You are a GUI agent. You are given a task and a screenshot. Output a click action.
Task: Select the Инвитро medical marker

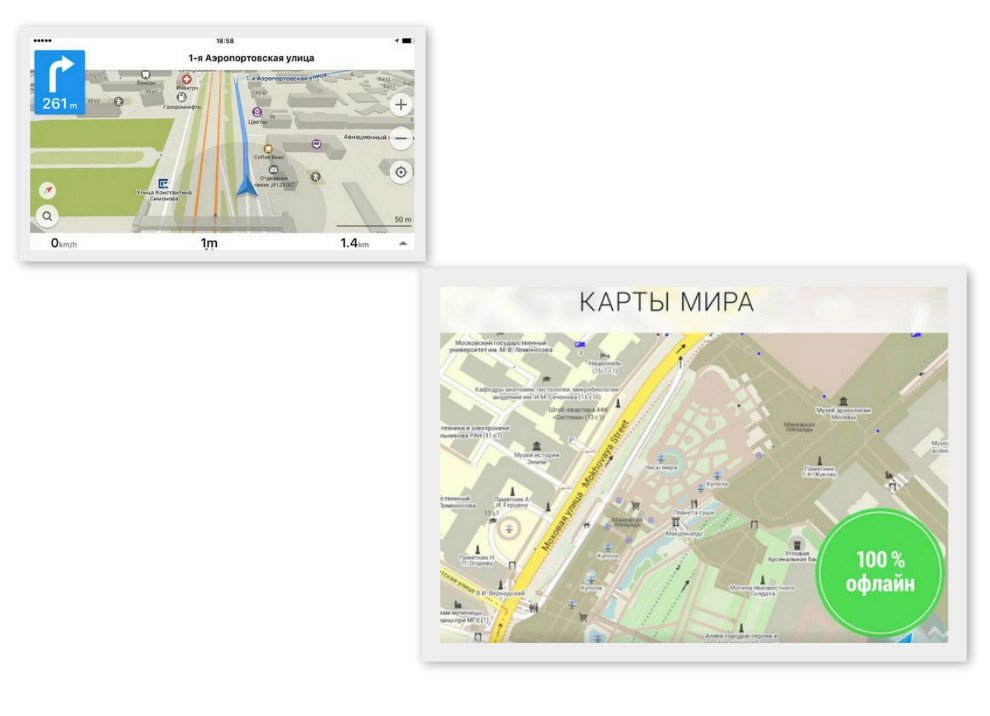pos(186,79)
